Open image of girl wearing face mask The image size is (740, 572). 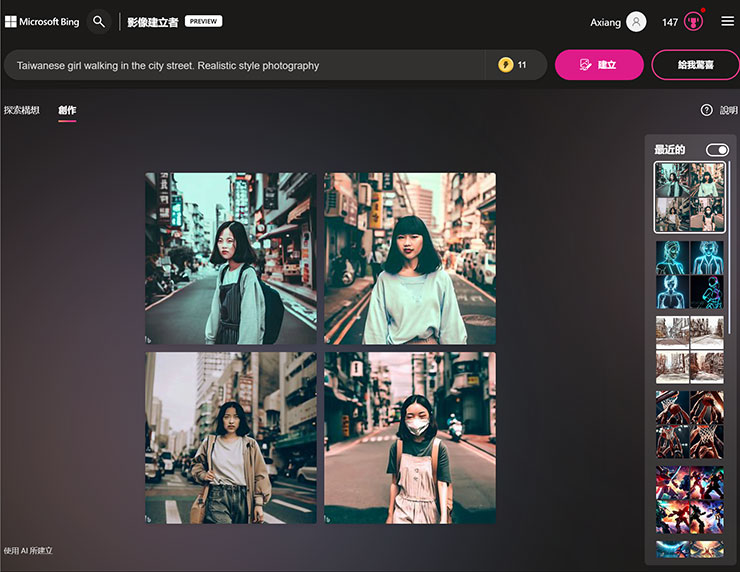(410, 437)
